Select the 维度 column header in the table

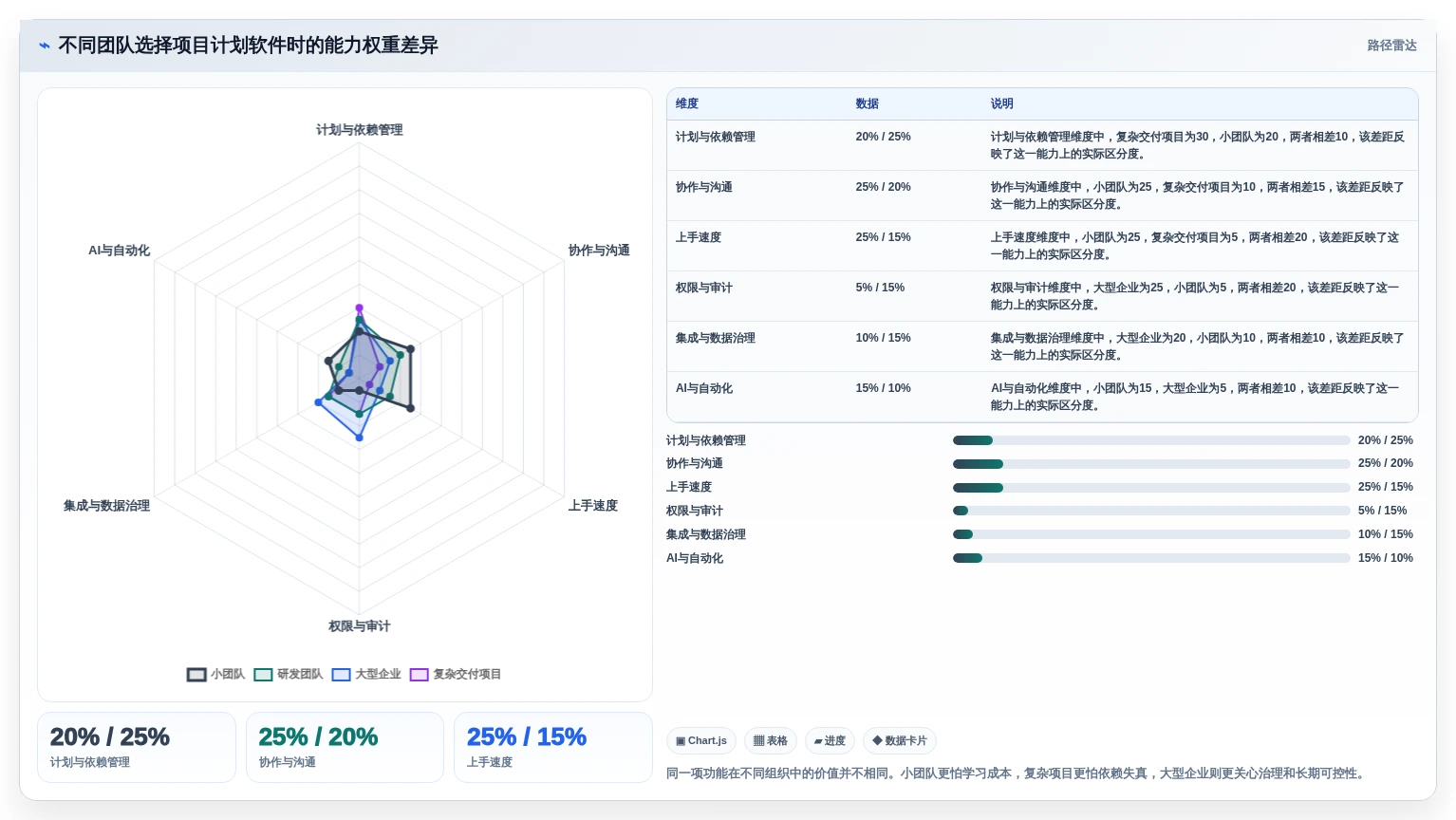coord(687,103)
